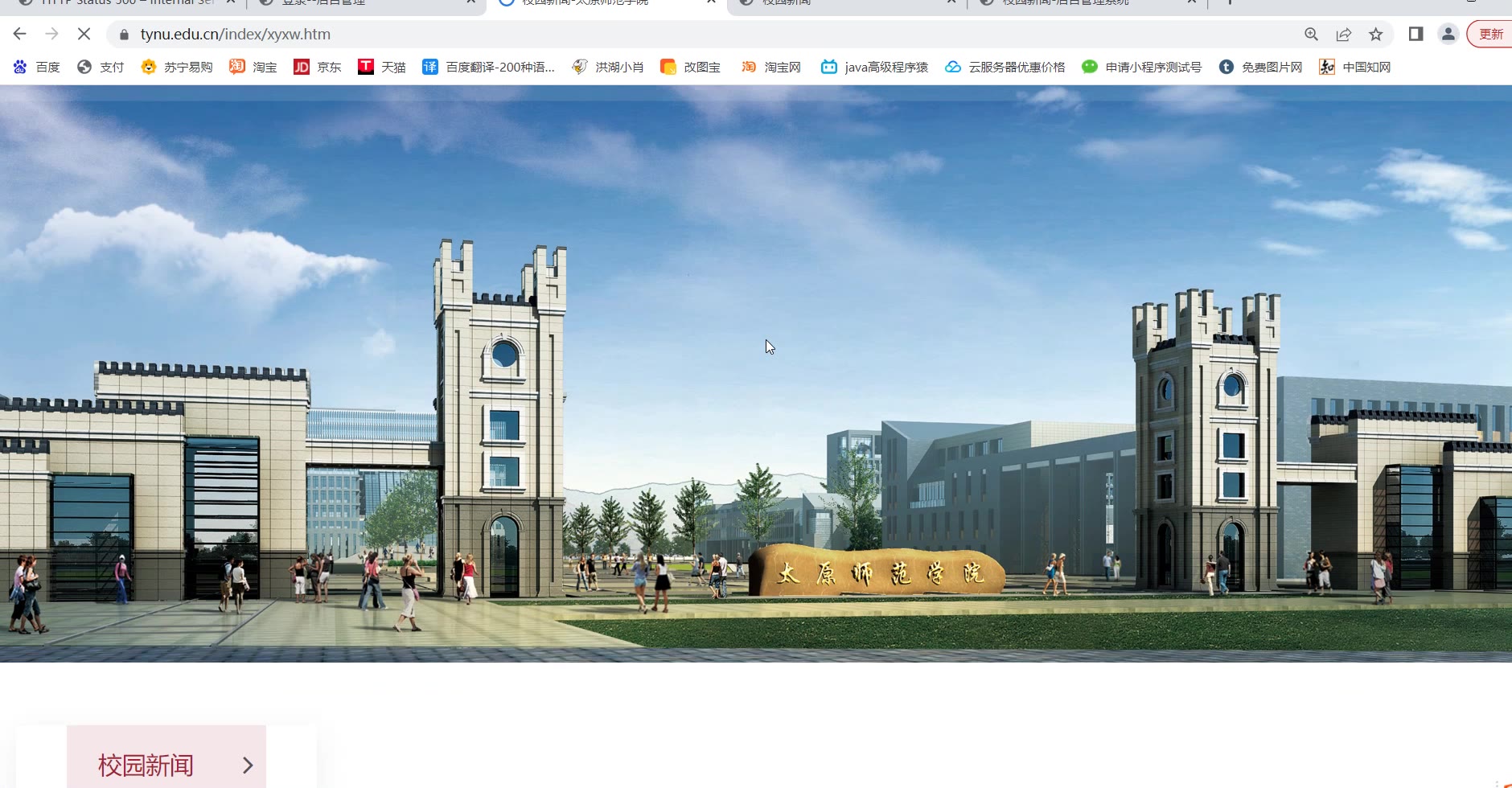Open the 申请小程序测试号 bookmark
This screenshot has width=1512, height=788.
click(x=1141, y=67)
